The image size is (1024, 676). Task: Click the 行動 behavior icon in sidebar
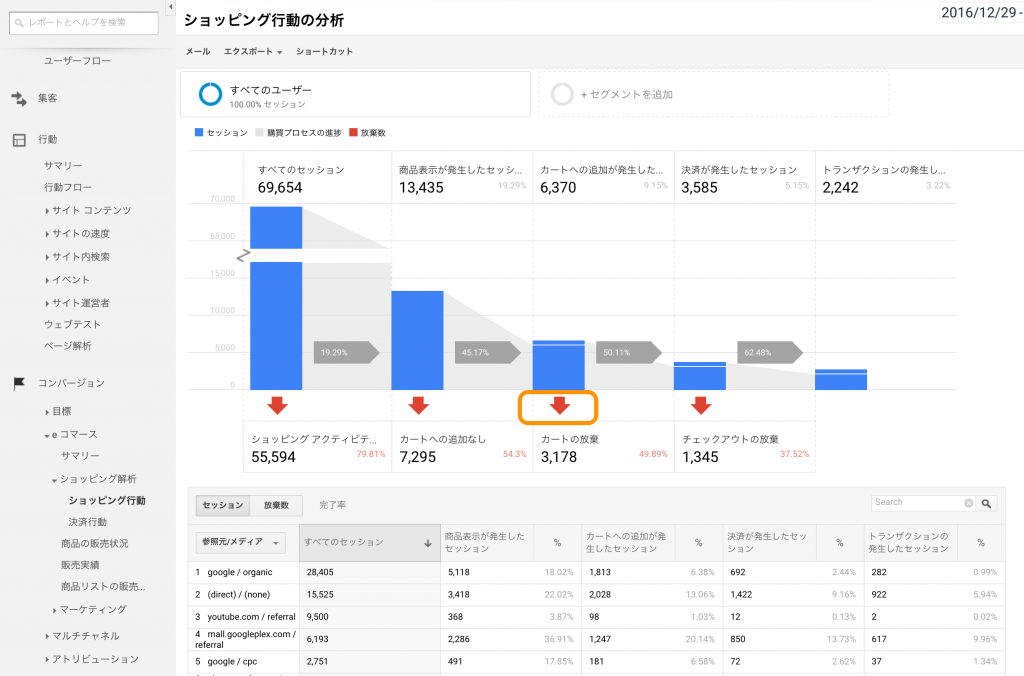[x=19, y=140]
